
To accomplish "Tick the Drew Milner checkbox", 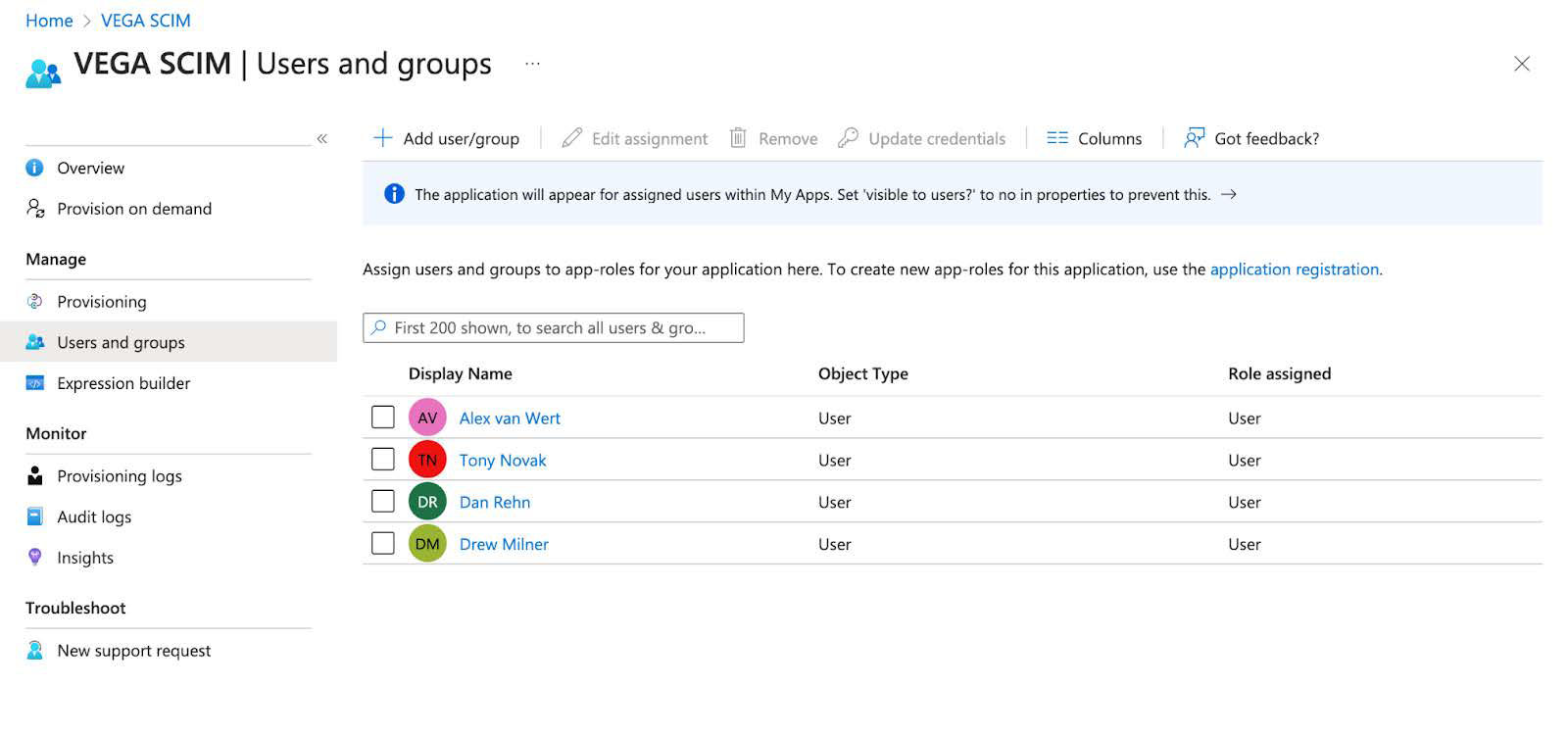I will pyautogui.click(x=383, y=543).
